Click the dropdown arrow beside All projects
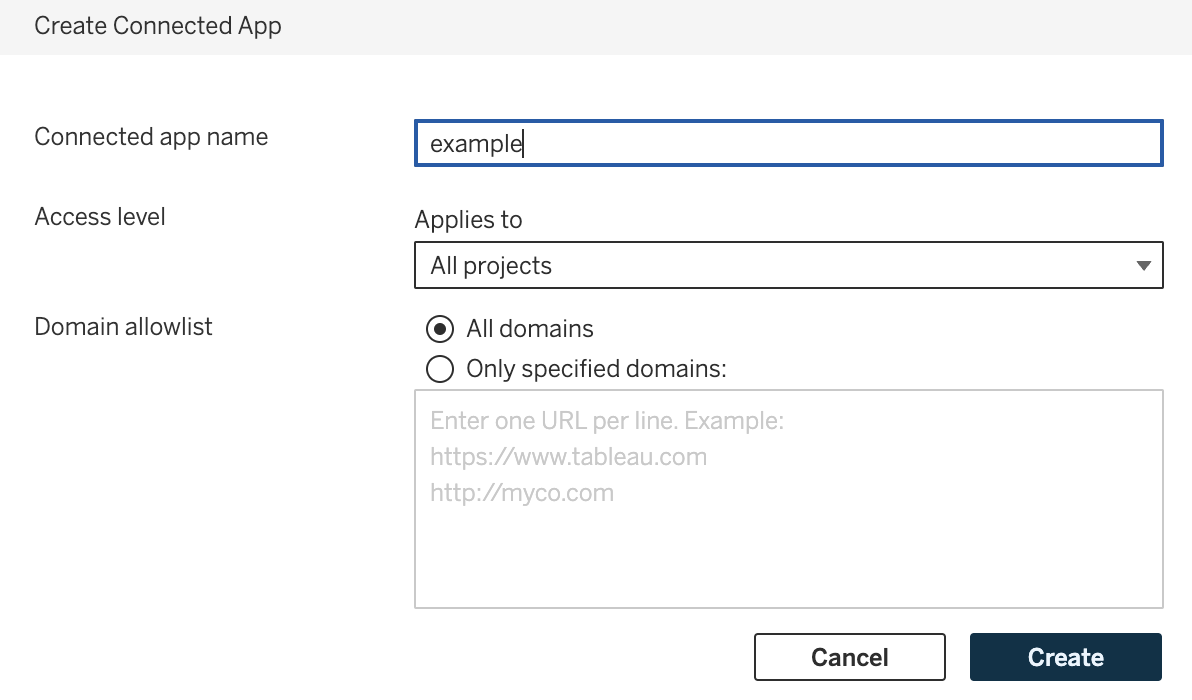 point(1144,266)
